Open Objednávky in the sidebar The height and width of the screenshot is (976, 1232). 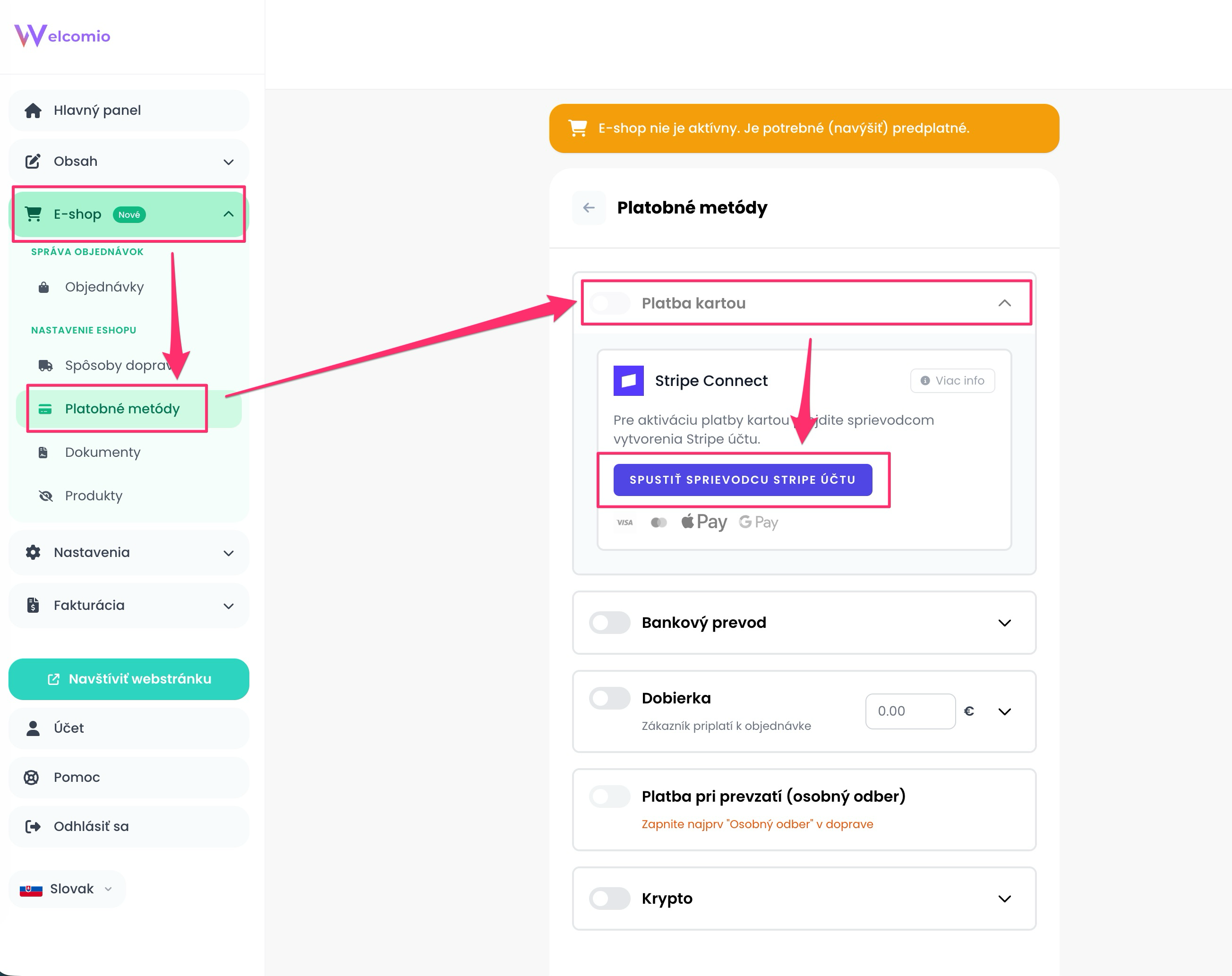(x=104, y=287)
